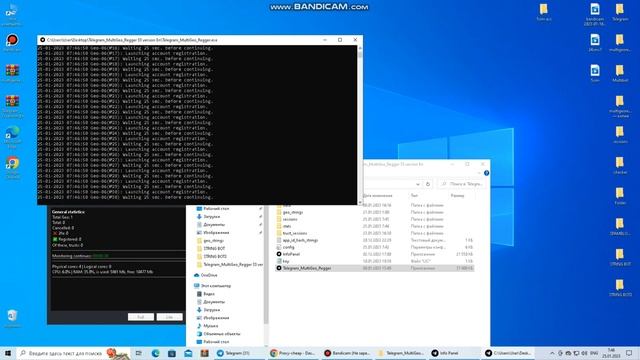Click the second button in Info Panel window
This screenshot has width=640, height=360.
click(169, 317)
